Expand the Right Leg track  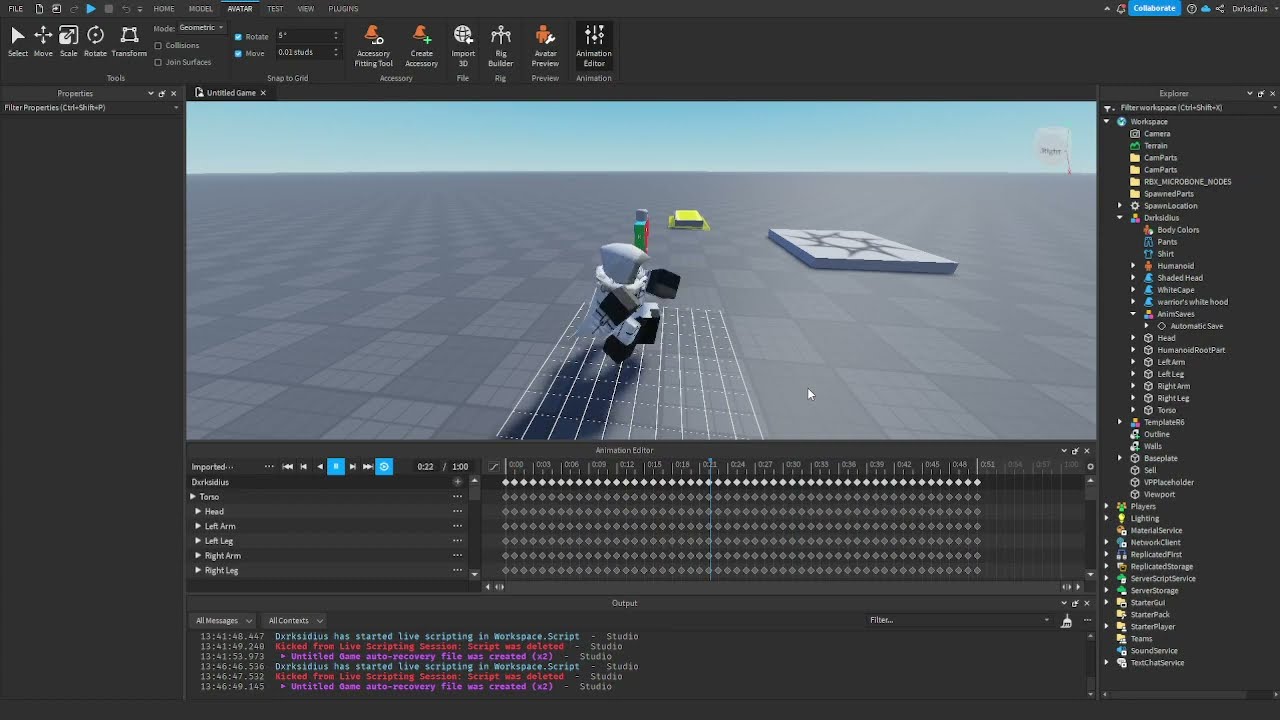[x=198, y=570]
